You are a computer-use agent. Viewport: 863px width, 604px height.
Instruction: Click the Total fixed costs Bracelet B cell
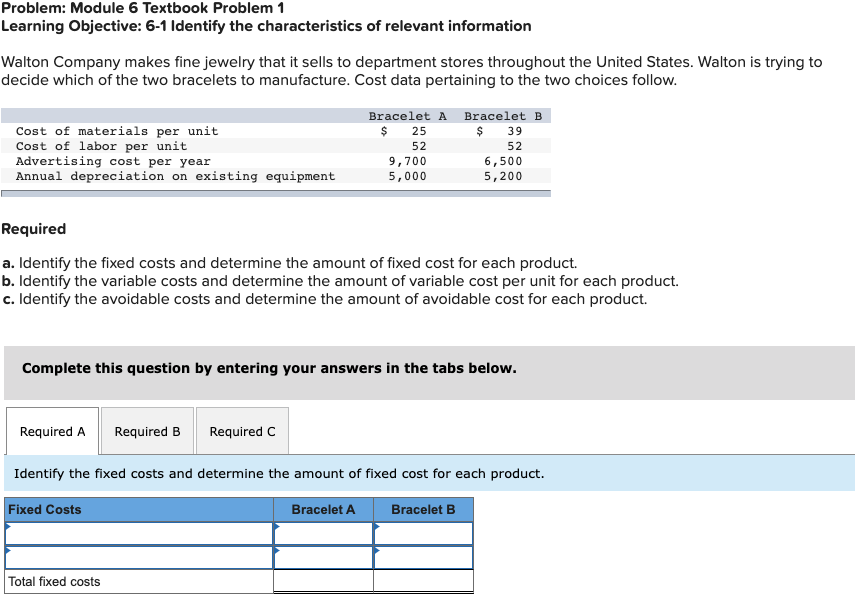click(423, 580)
